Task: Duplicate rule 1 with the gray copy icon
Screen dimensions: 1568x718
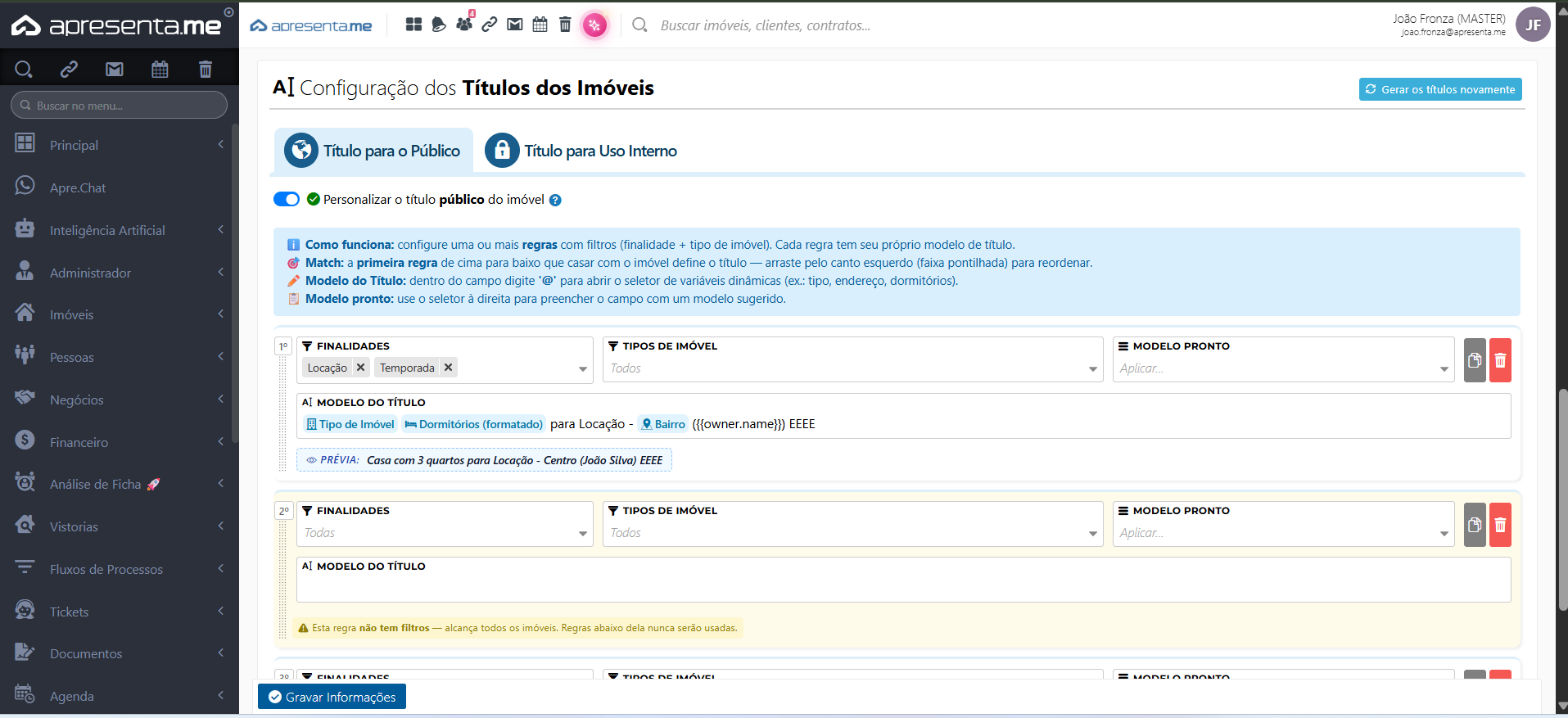Action: (1475, 360)
